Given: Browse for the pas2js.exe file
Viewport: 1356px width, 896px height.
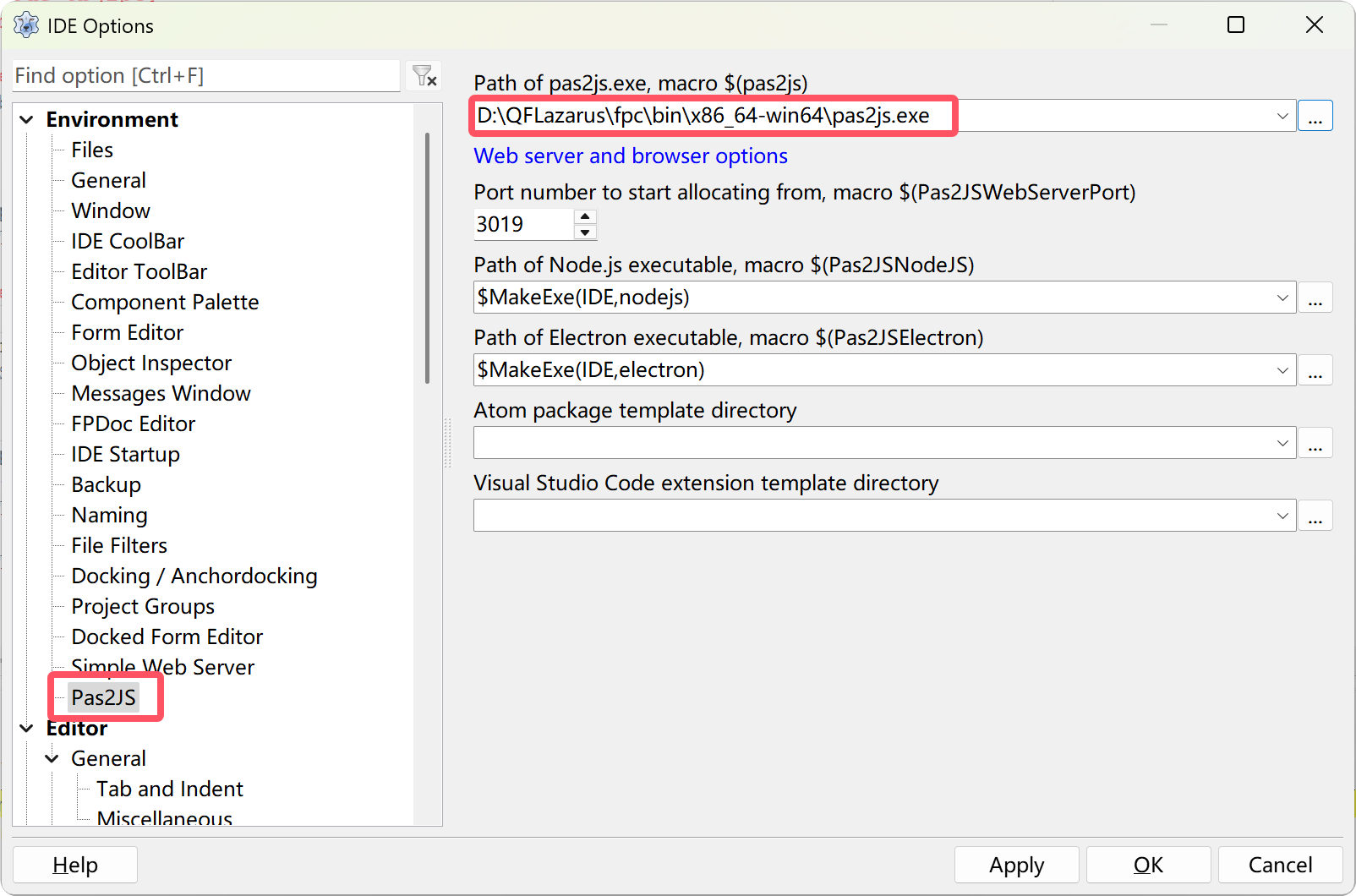Looking at the screenshot, I should [x=1315, y=116].
